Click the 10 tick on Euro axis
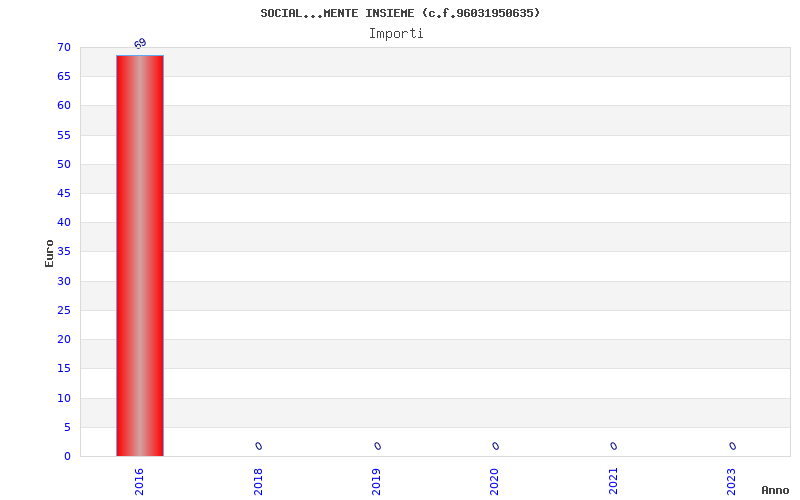This screenshot has width=800, height=500. 64,398
